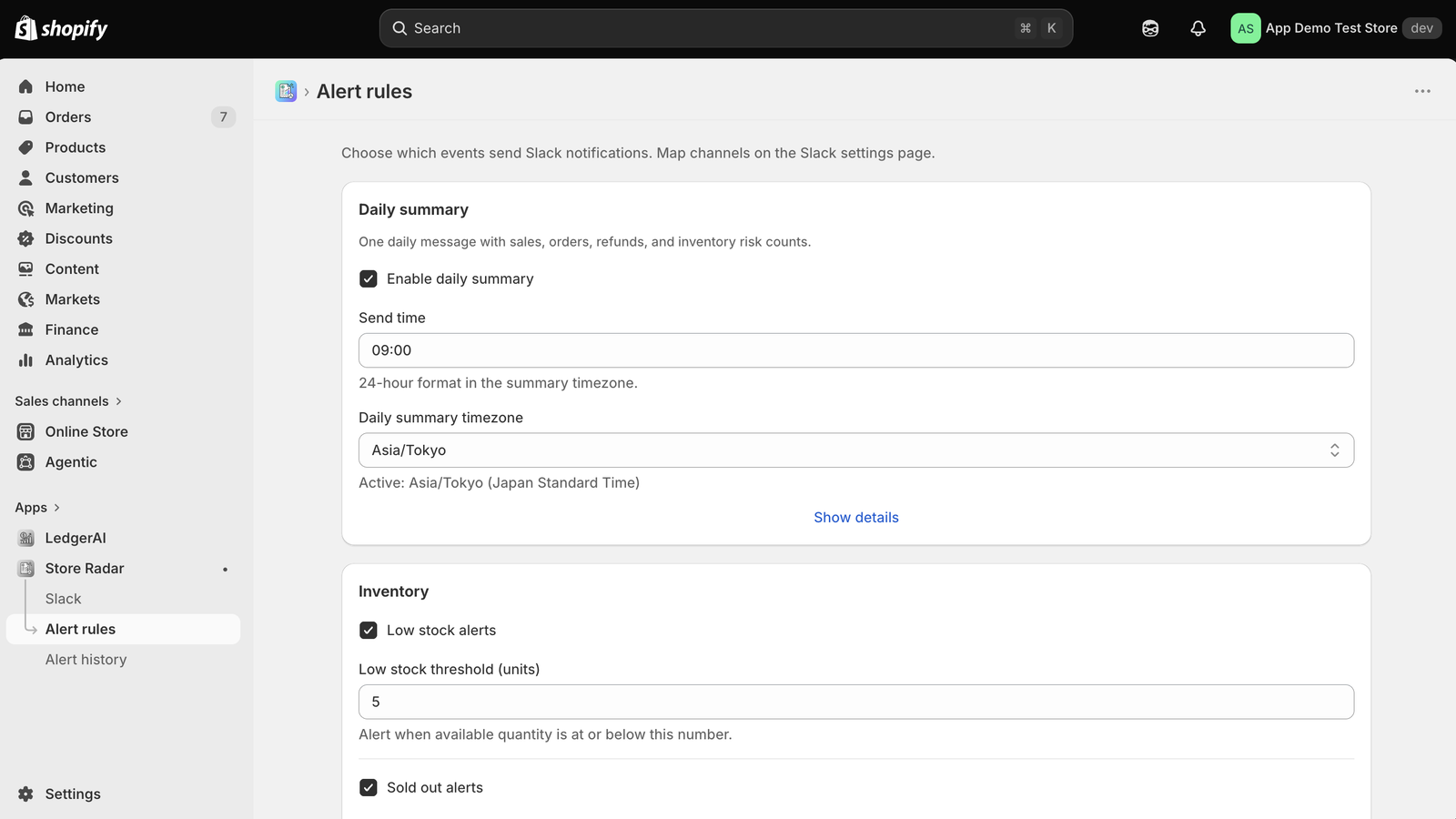This screenshot has width=1456, height=819.
Task: Click the Orders count badge 7
Action: click(224, 116)
